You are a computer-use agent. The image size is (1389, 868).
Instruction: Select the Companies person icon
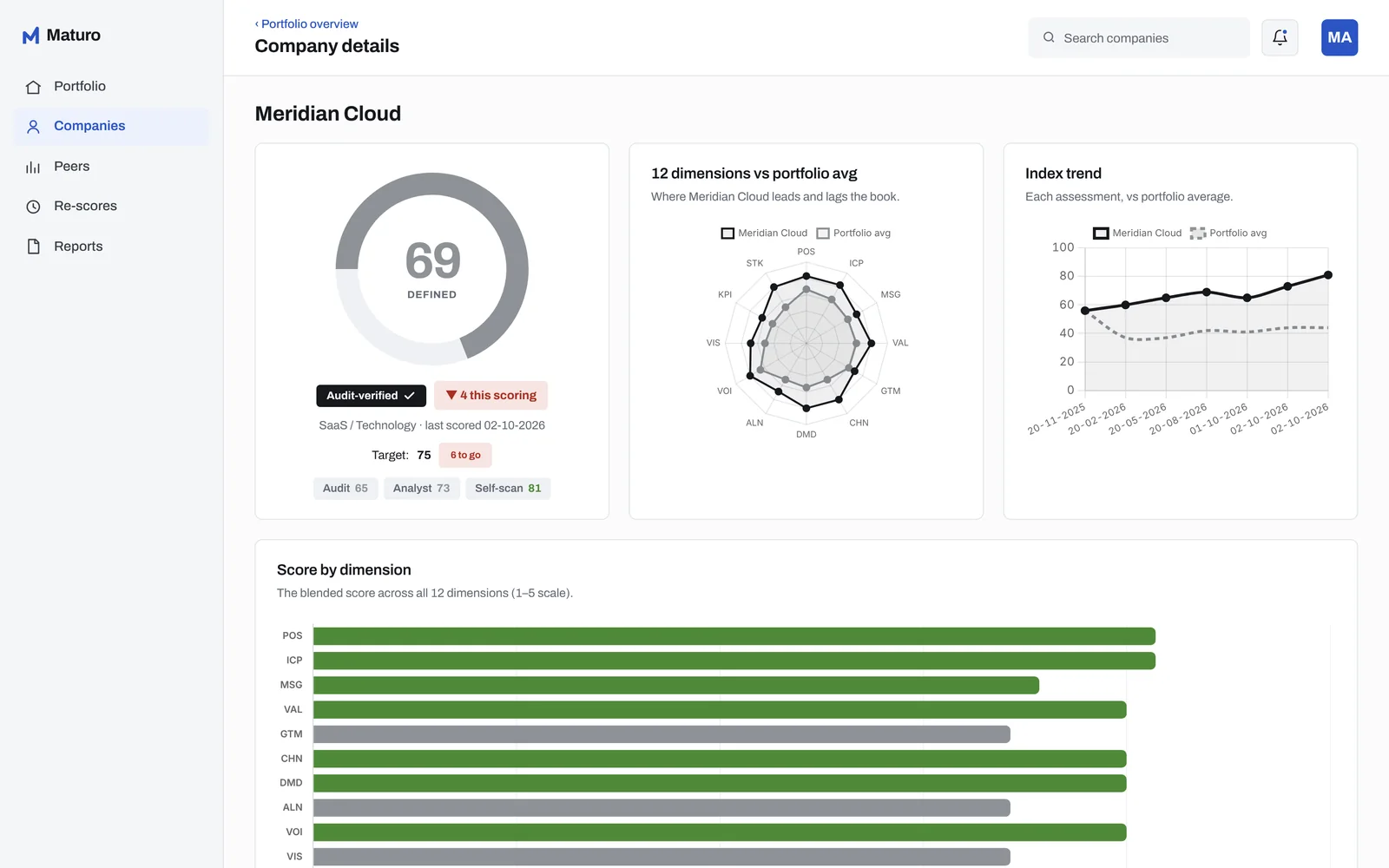click(33, 127)
